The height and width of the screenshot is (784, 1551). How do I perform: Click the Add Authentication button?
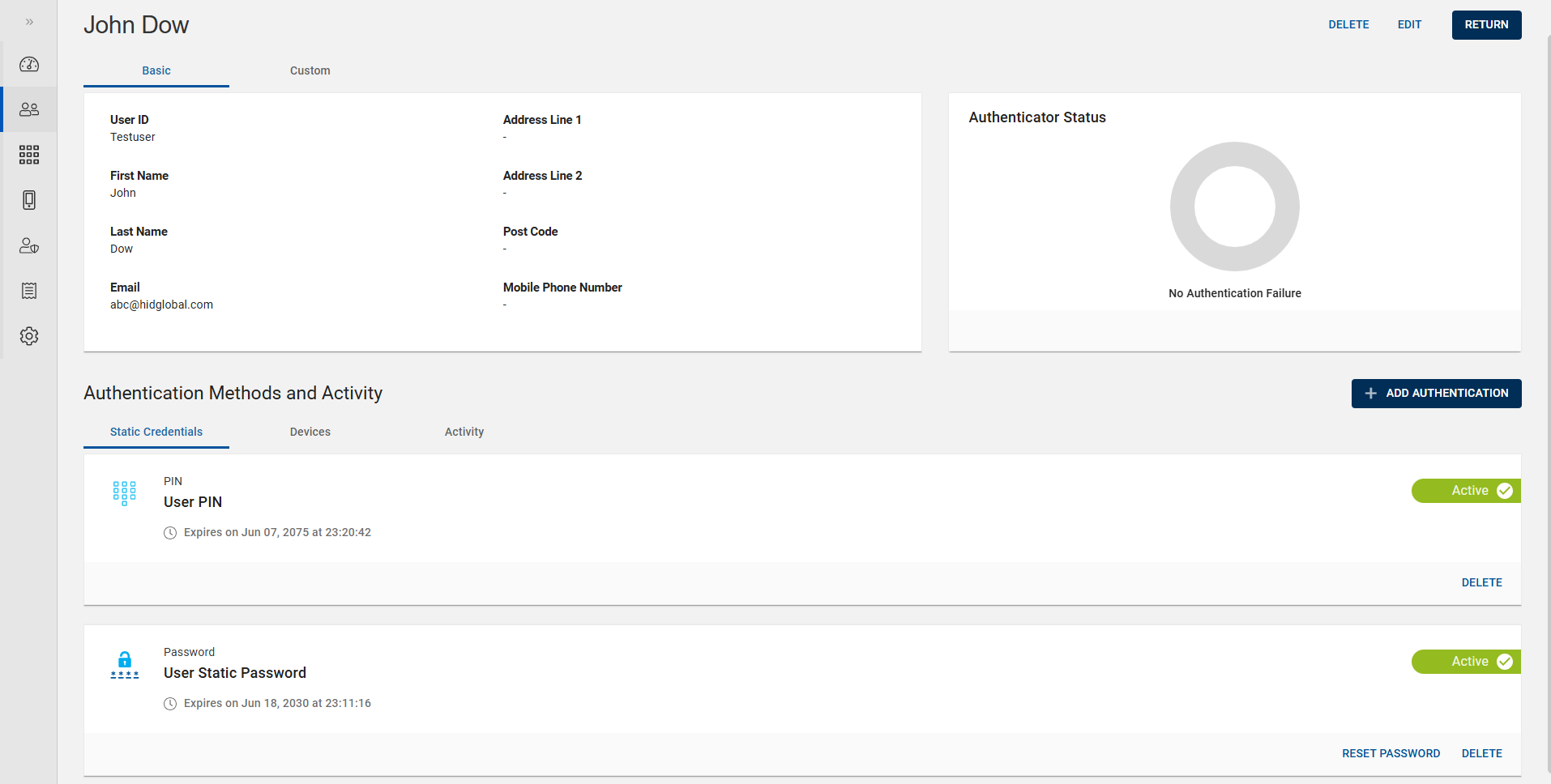(x=1436, y=394)
